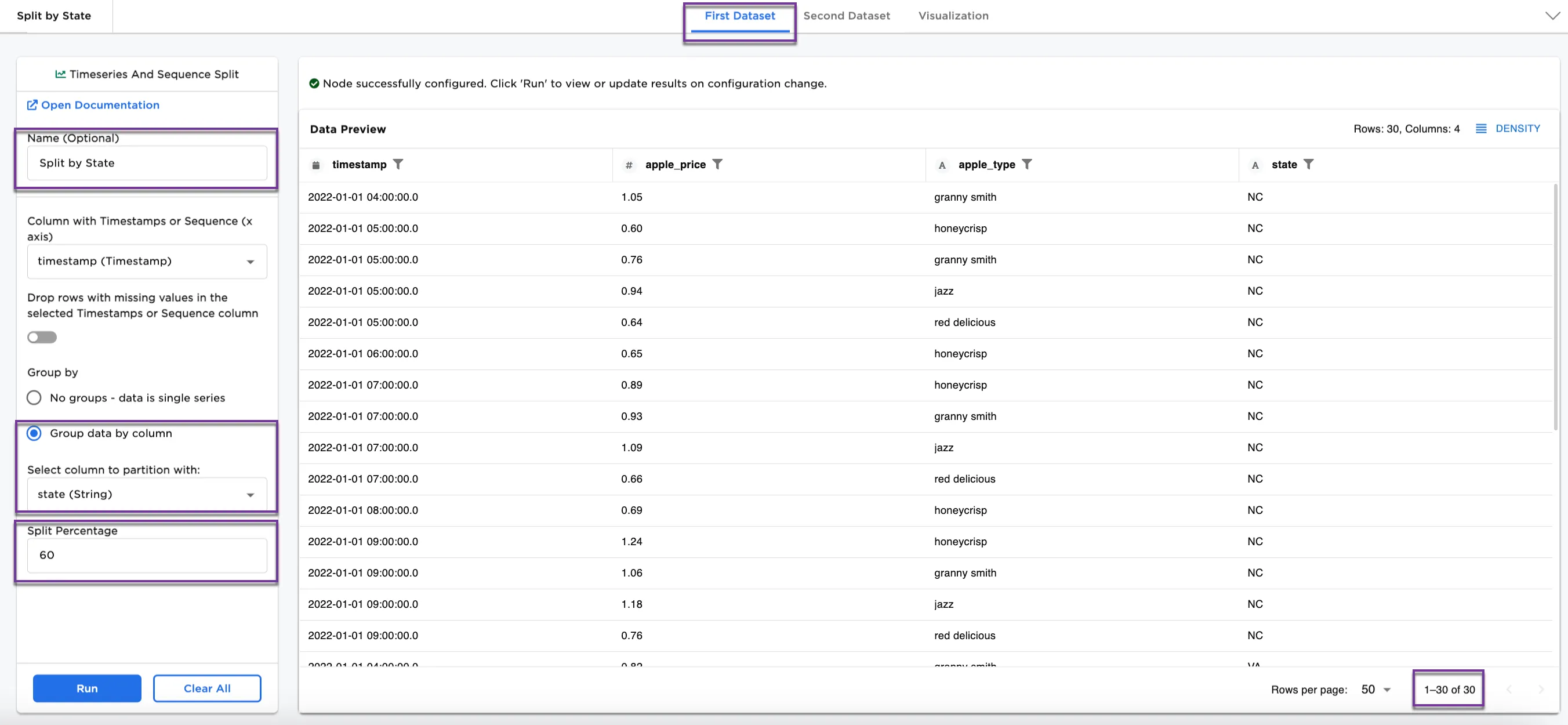Image resolution: width=1568 pixels, height=725 pixels.
Task: Expand the state partition column dropdown
Action: [x=147, y=494]
